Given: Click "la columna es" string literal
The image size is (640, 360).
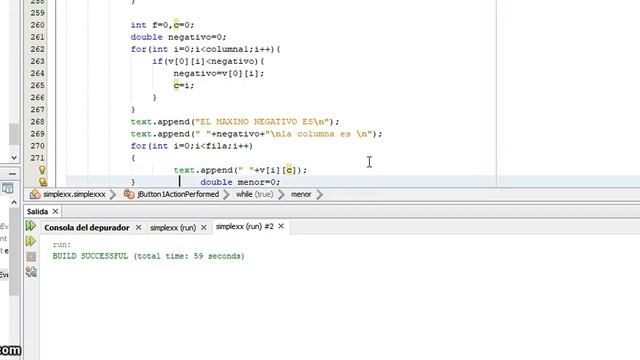Looking at the screenshot, I should click(x=313, y=134).
